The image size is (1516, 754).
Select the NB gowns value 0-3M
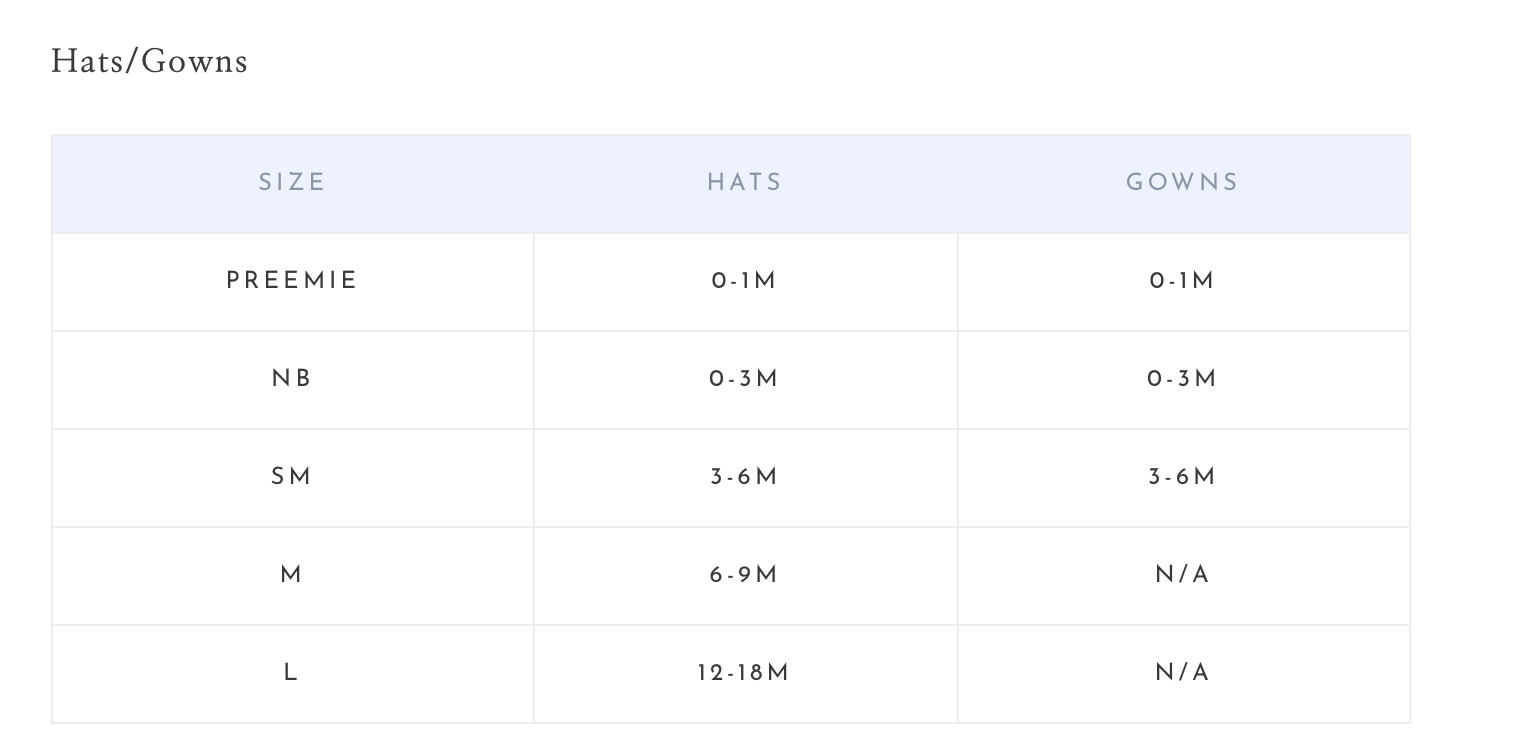1182,379
